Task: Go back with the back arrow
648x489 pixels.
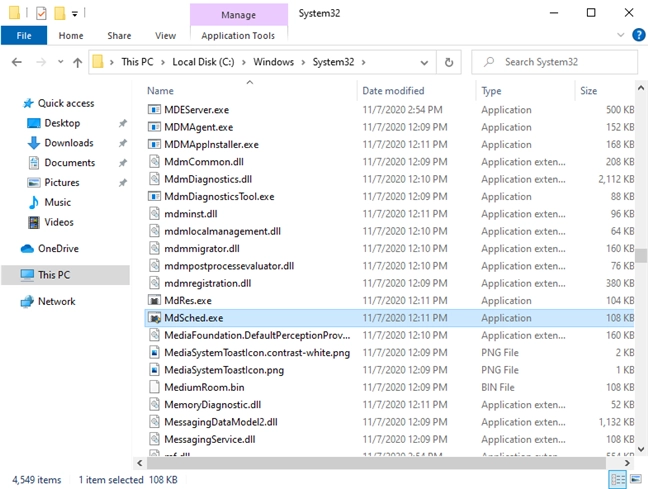Action: click(x=17, y=62)
